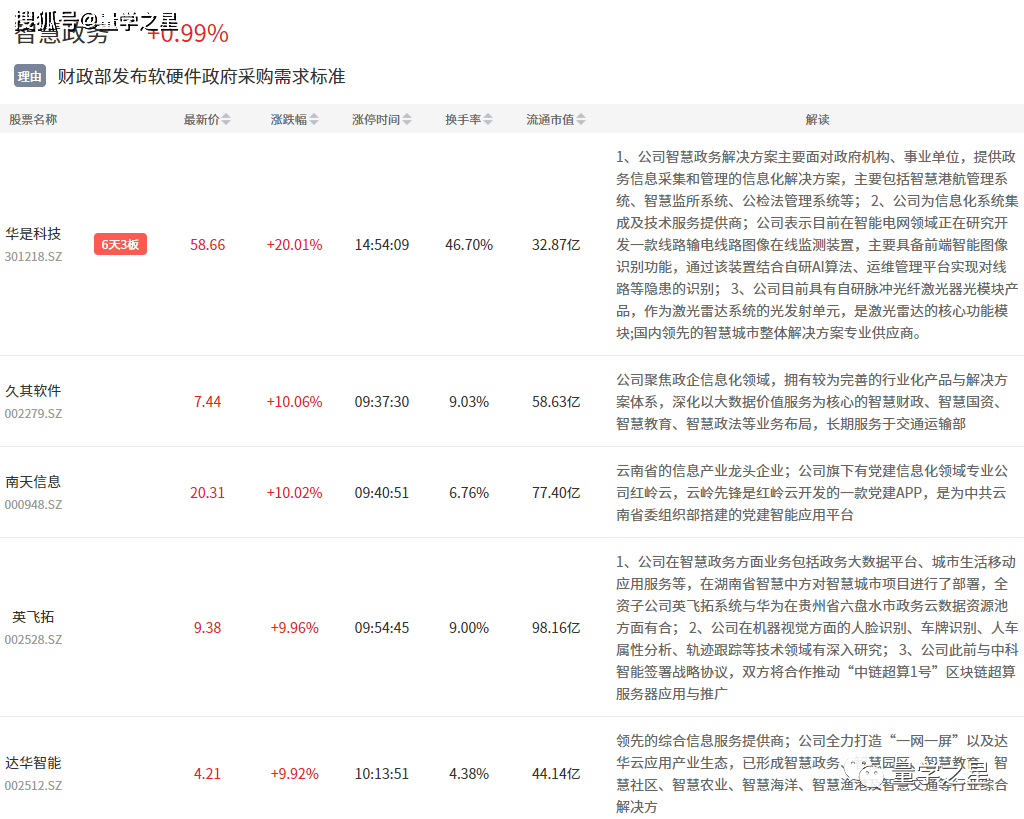
Task: Toggle the sort arrows beside 涨停时间
Action: 406,120
